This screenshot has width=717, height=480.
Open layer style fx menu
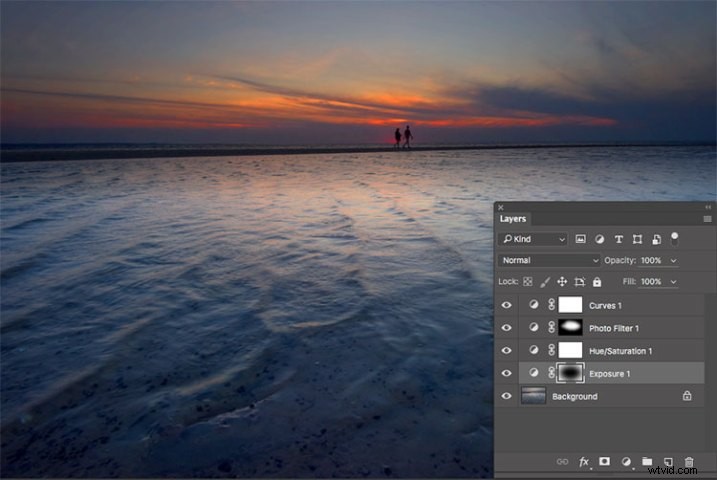point(584,462)
